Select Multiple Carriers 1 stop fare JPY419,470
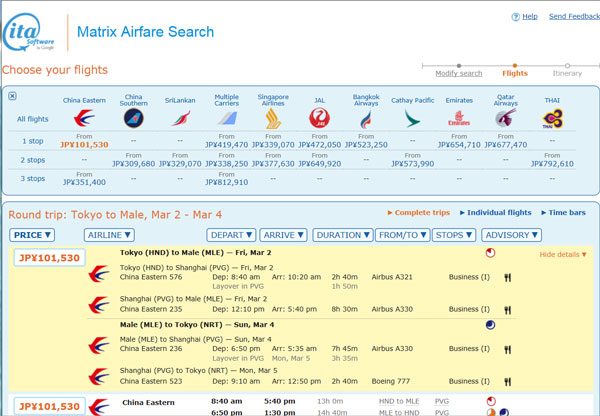 click(x=227, y=145)
